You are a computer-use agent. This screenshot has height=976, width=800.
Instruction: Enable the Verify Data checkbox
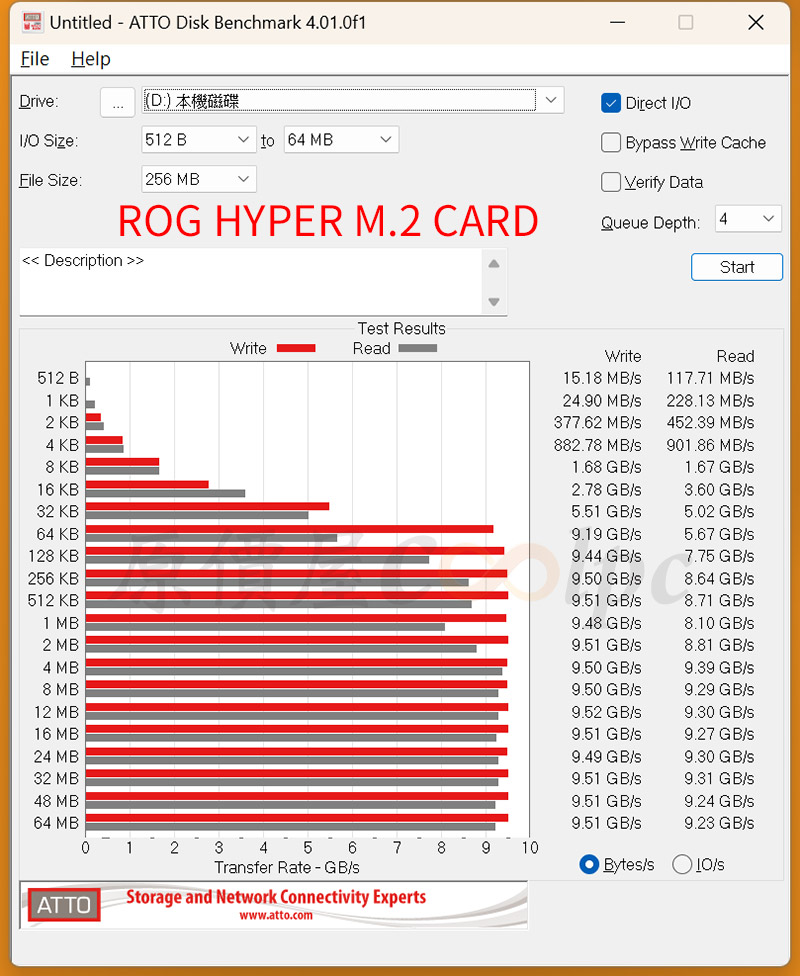click(x=611, y=182)
